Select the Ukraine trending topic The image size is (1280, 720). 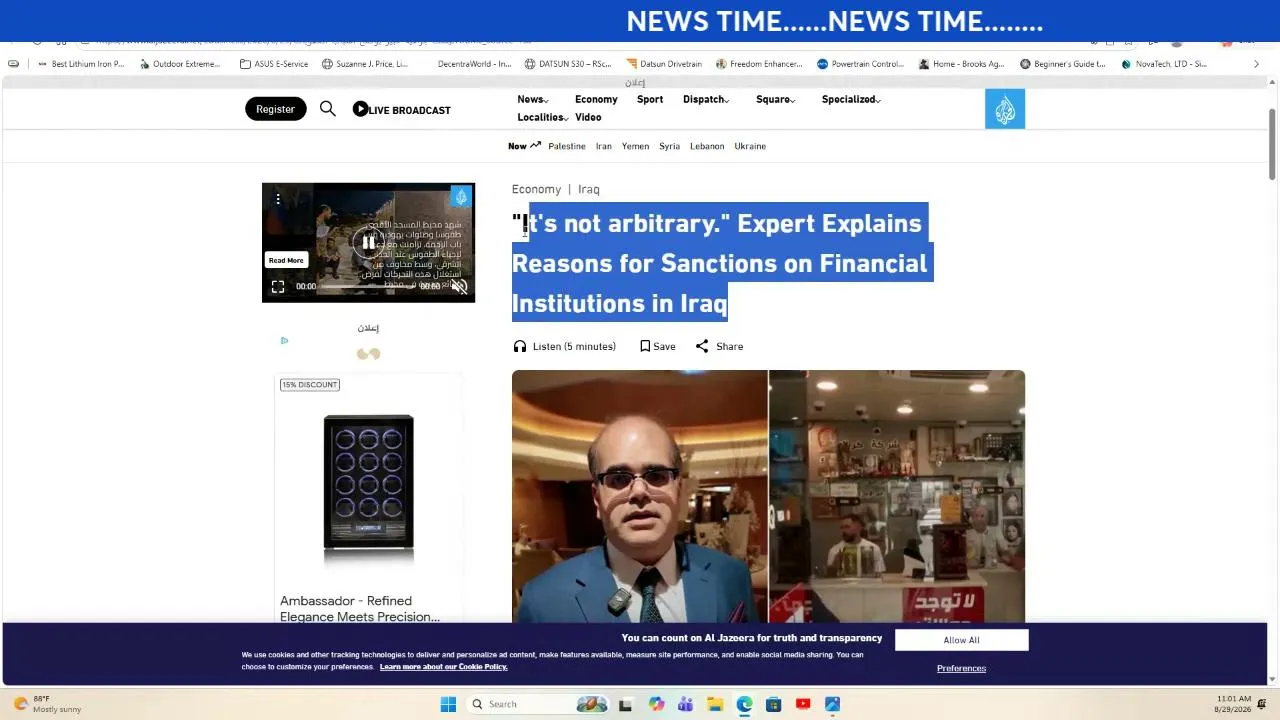pos(750,146)
